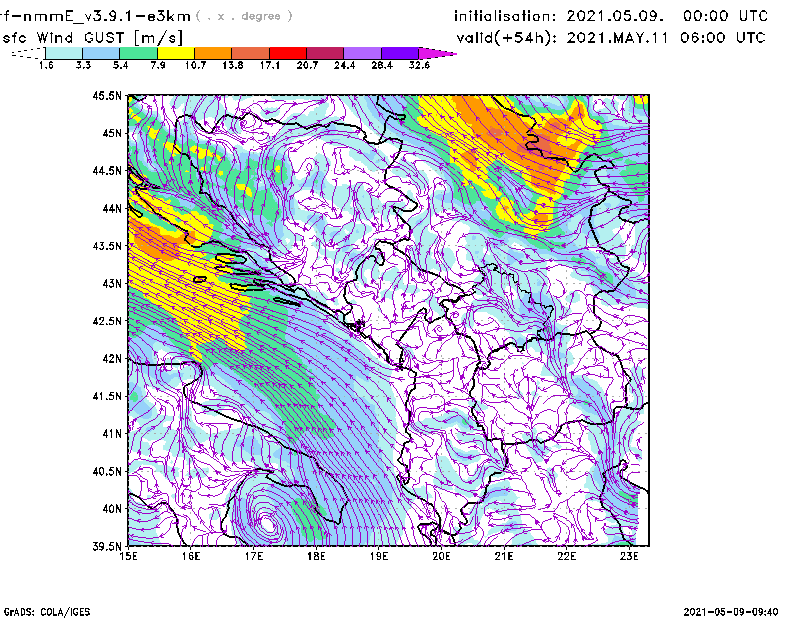The height and width of the screenshot is (618, 800).
Task: Click the 00:00 UTC initialisation time
Action: (726, 16)
